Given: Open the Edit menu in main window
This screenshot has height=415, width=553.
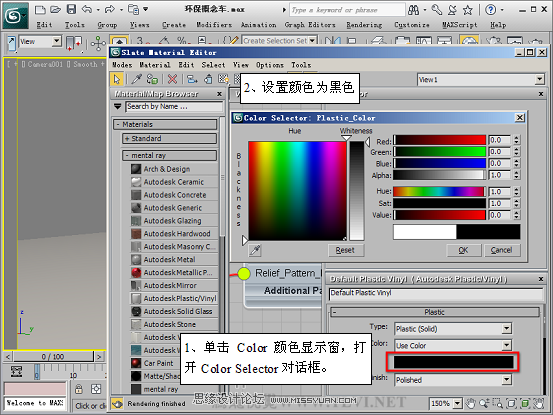Looking at the screenshot, I should pos(44,25).
